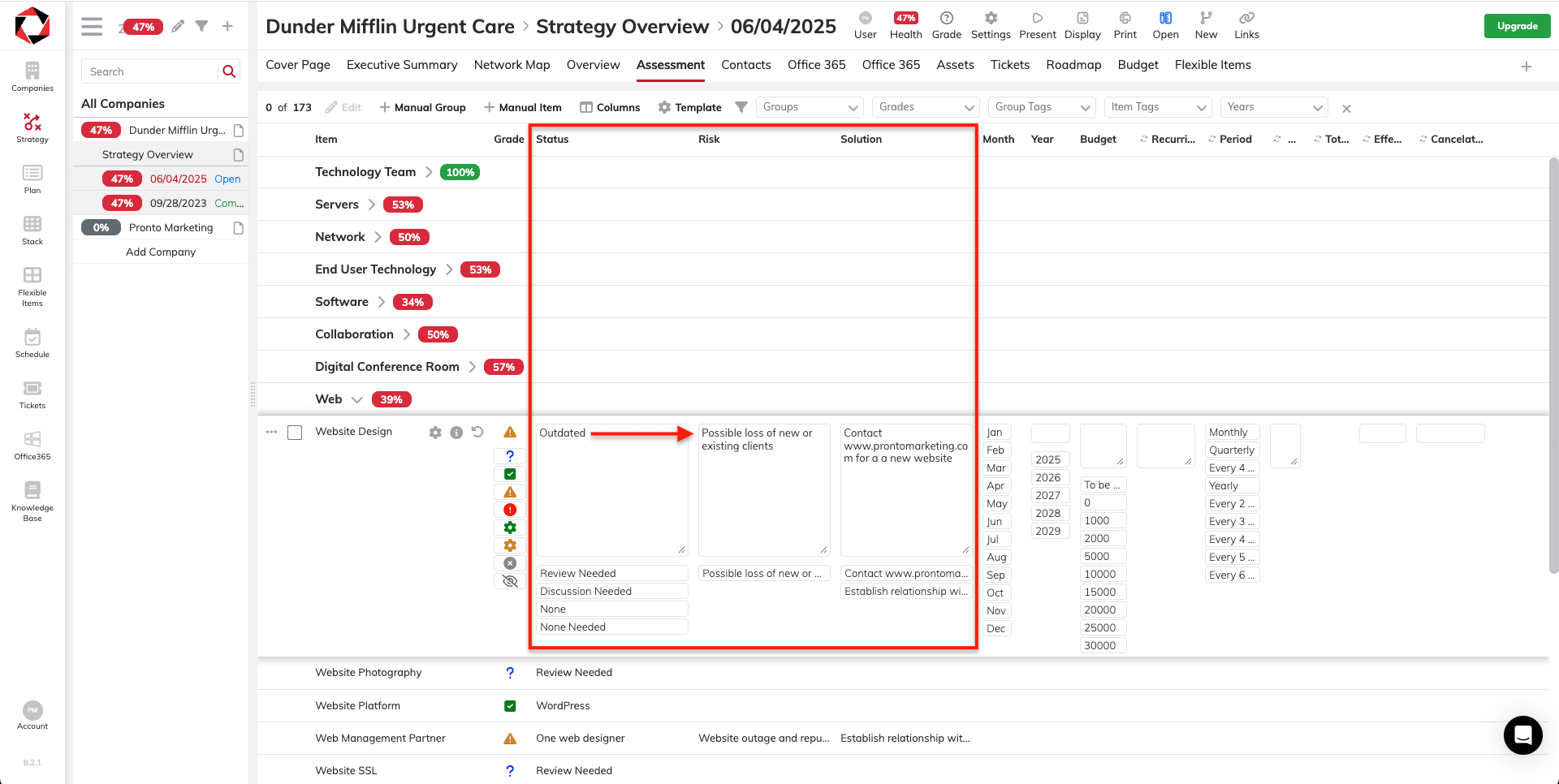1559x784 pixels.
Task: Click the Print toolbar icon
Action: [1125, 25]
